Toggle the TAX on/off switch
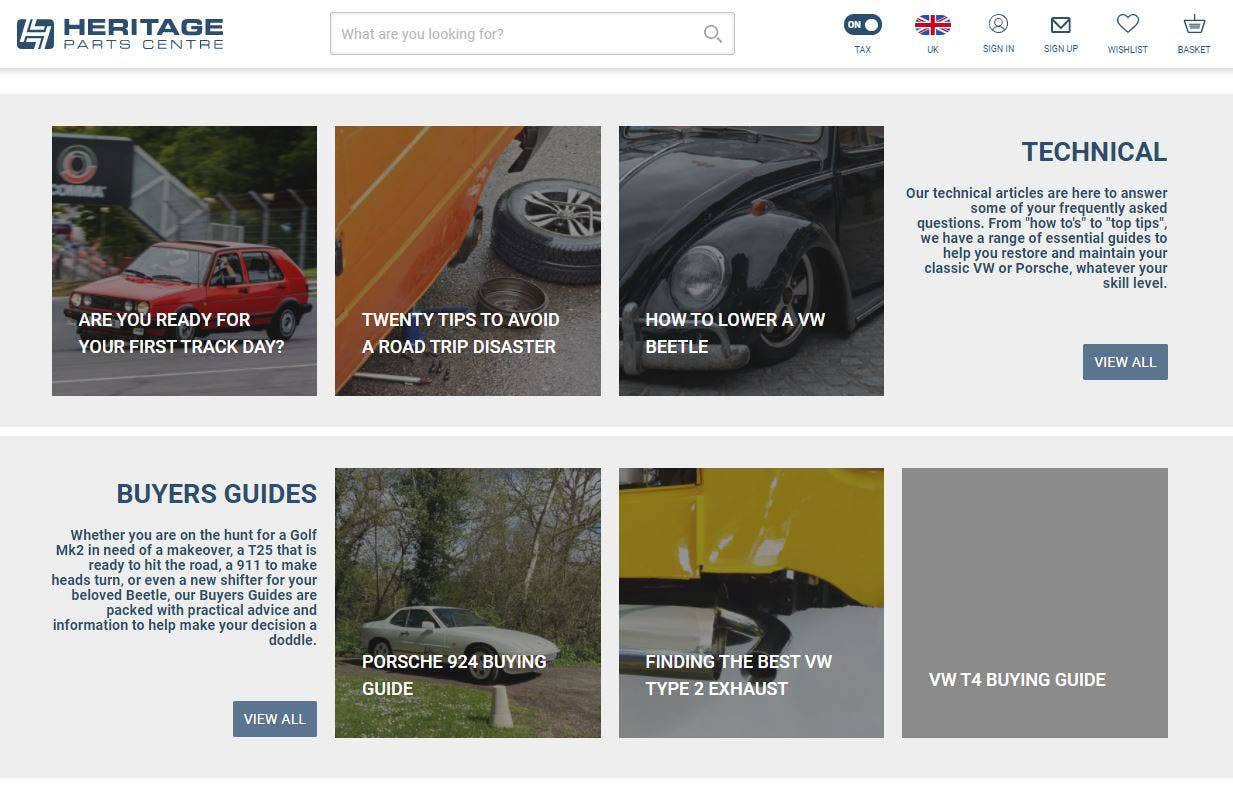 pyautogui.click(x=863, y=25)
